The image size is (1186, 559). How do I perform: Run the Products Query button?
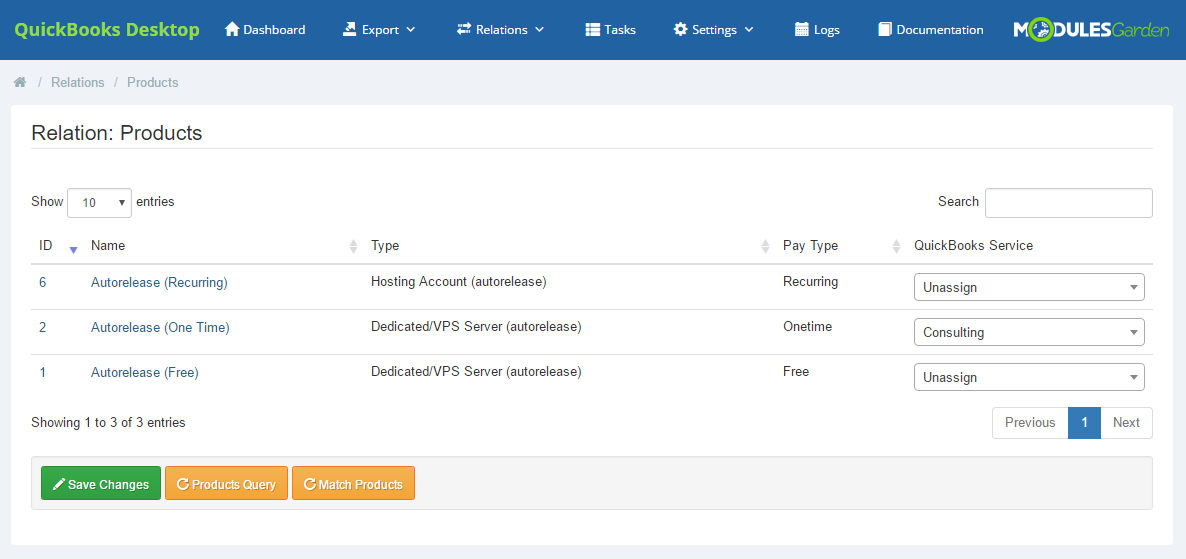click(226, 484)
